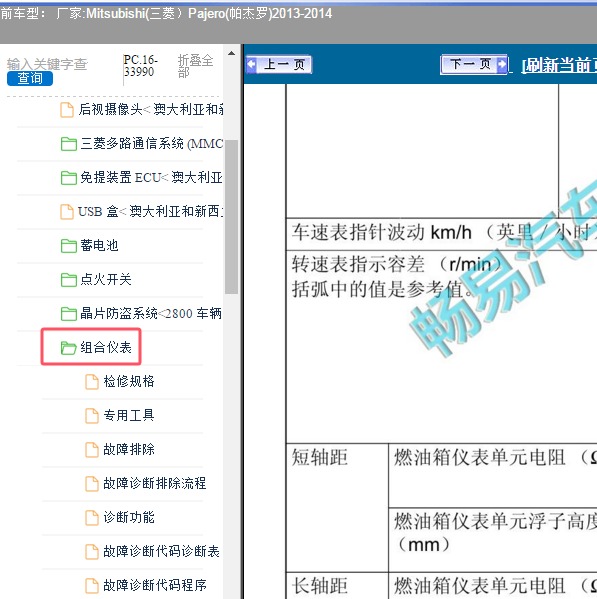597x599 pixels.
Task: Click page icon beside 故障诊断代码程序
Action: (91, 586)
